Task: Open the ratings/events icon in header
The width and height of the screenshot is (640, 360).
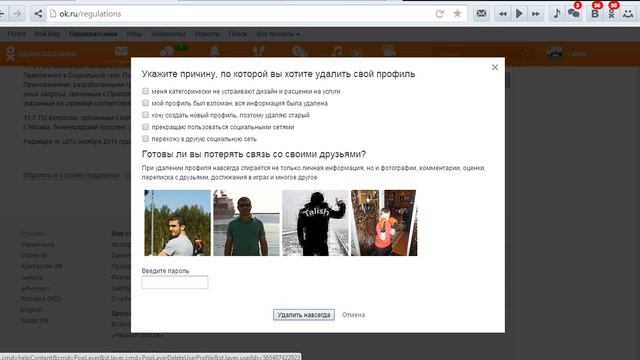Action: click(x=300, y=51)
